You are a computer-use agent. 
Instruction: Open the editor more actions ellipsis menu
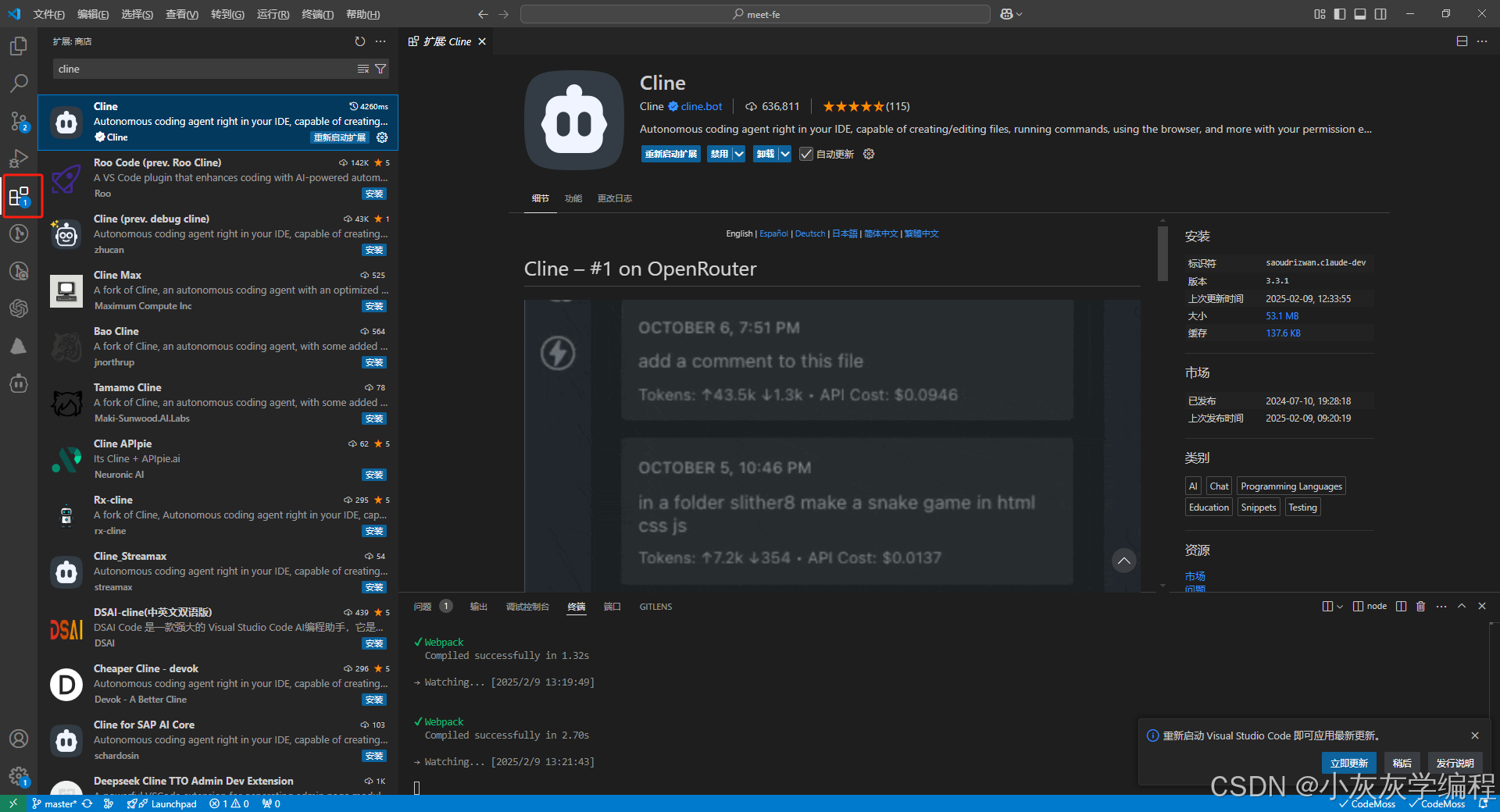(1482, 41)
